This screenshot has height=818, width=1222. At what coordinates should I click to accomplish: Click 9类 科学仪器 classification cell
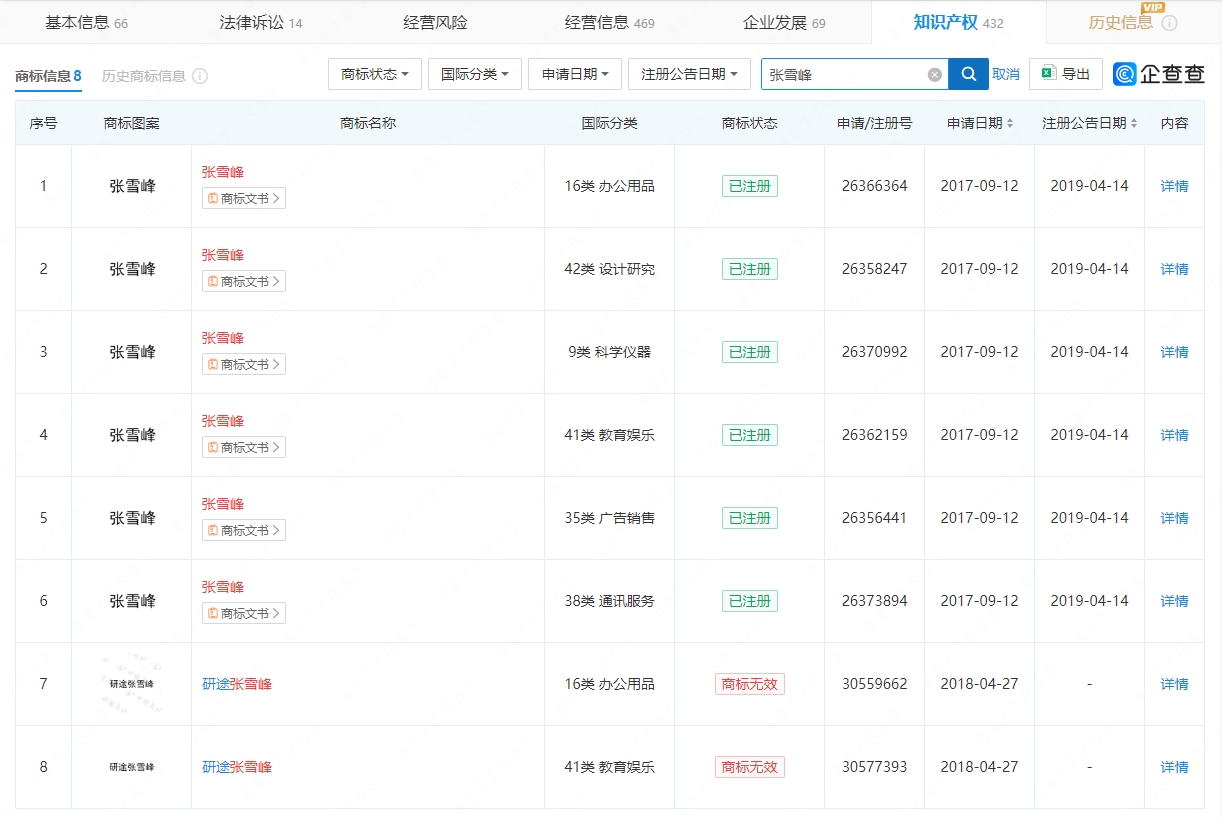point(610,352)
